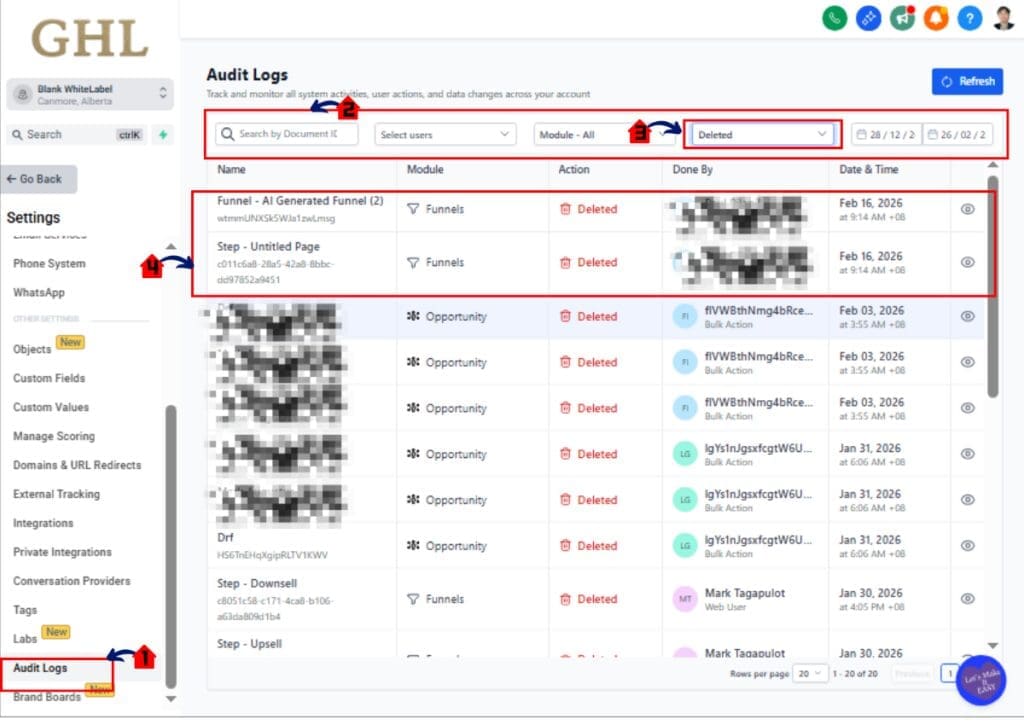
Task: Open the Deleted action filter dropdown
Action: (x=763, y=131)
